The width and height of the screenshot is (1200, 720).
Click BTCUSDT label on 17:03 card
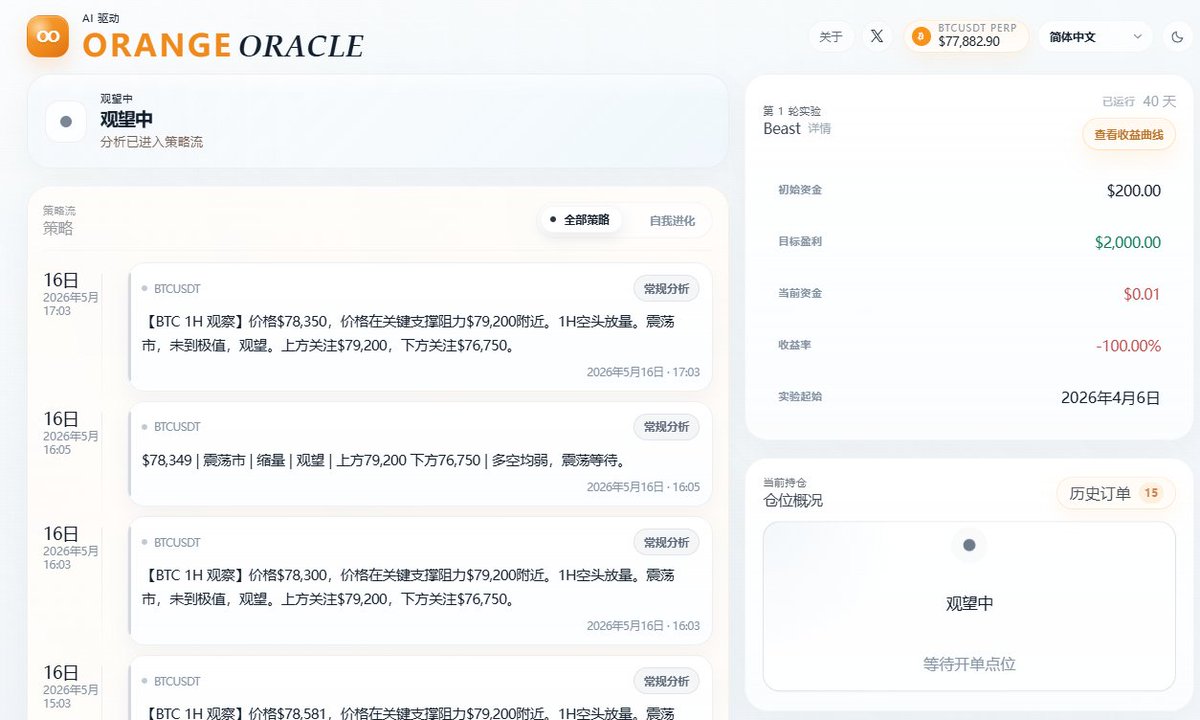[177, 289]
